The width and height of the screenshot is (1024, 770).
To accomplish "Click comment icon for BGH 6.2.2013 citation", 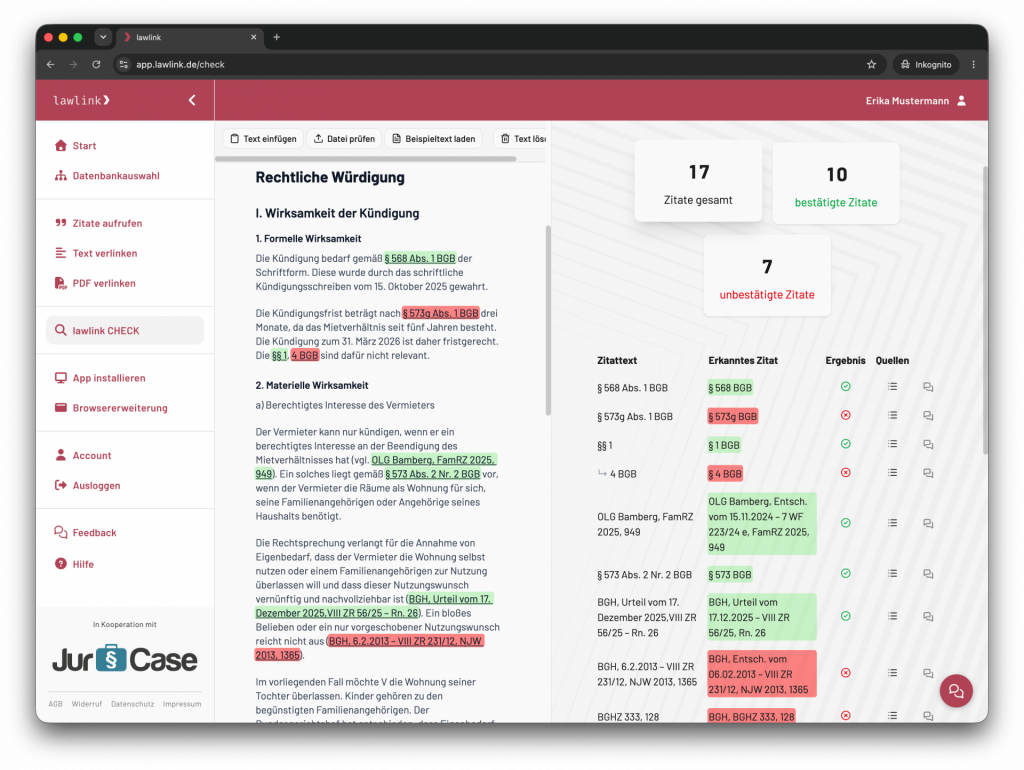I will (928, 673).
